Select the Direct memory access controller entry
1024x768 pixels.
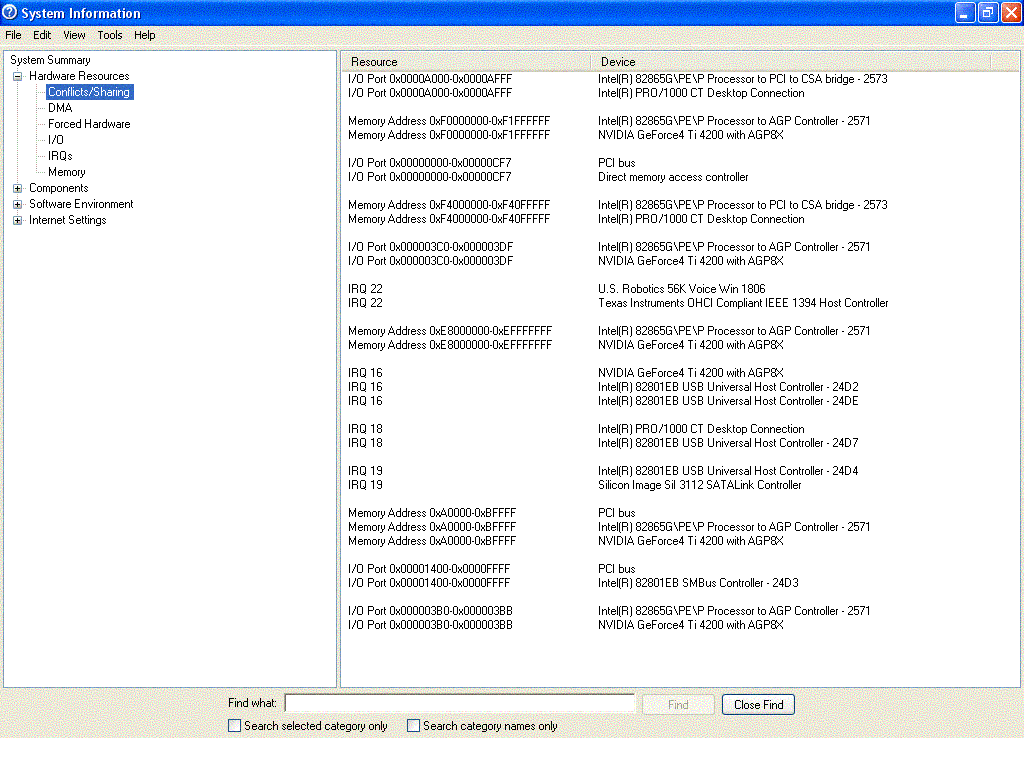click(x=673, y=178)
